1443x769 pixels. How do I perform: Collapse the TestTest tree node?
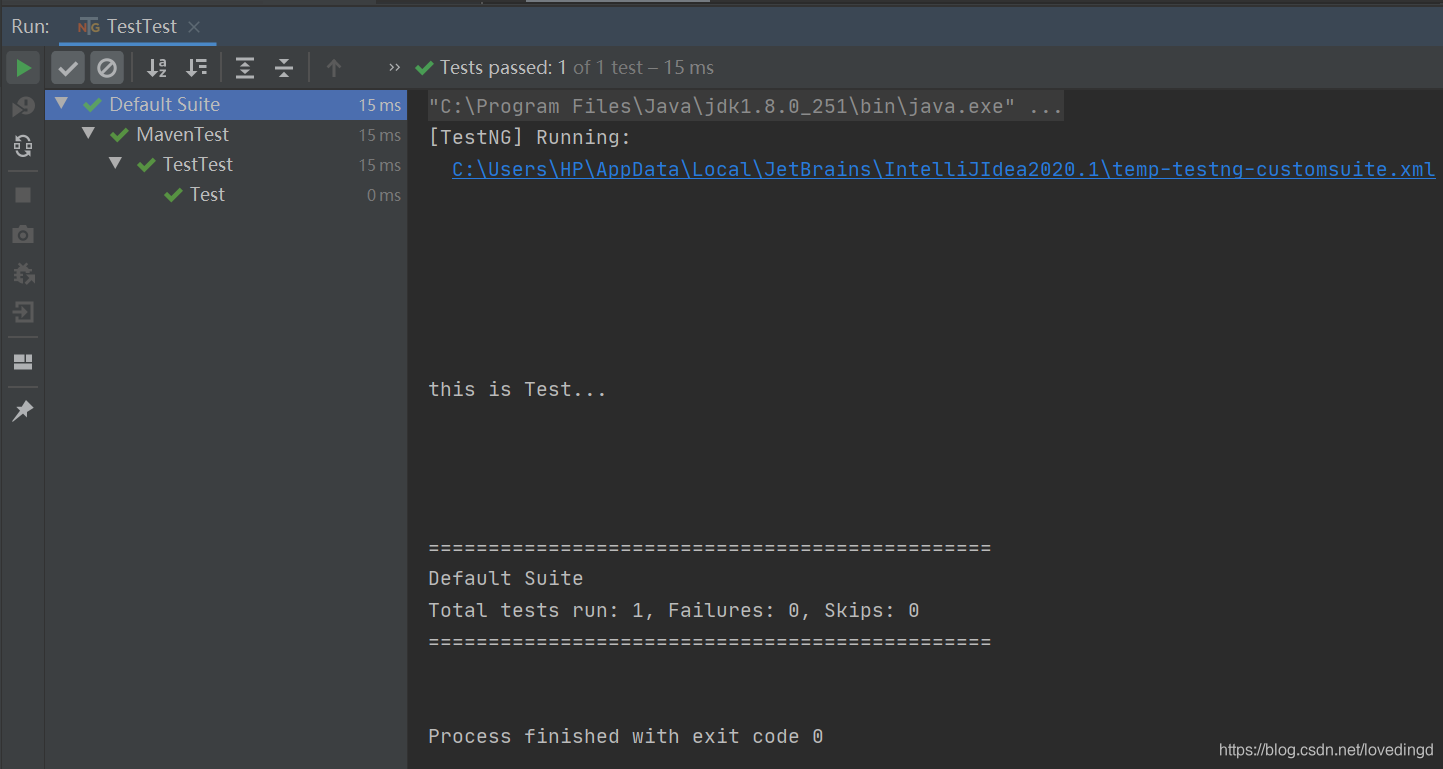coord(116,164)
